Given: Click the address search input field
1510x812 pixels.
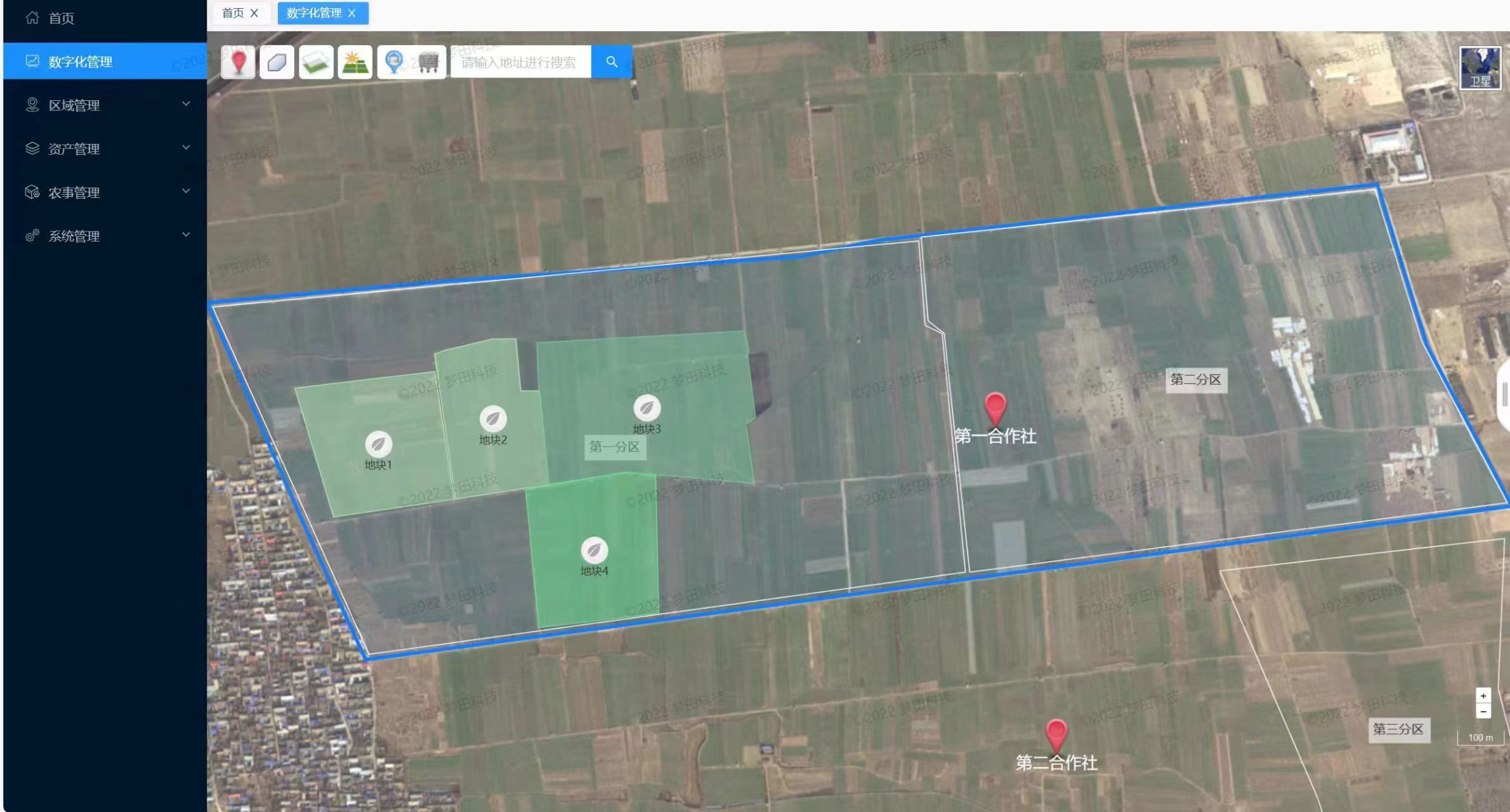Looking at the screenshot, I should click(520, 62).
